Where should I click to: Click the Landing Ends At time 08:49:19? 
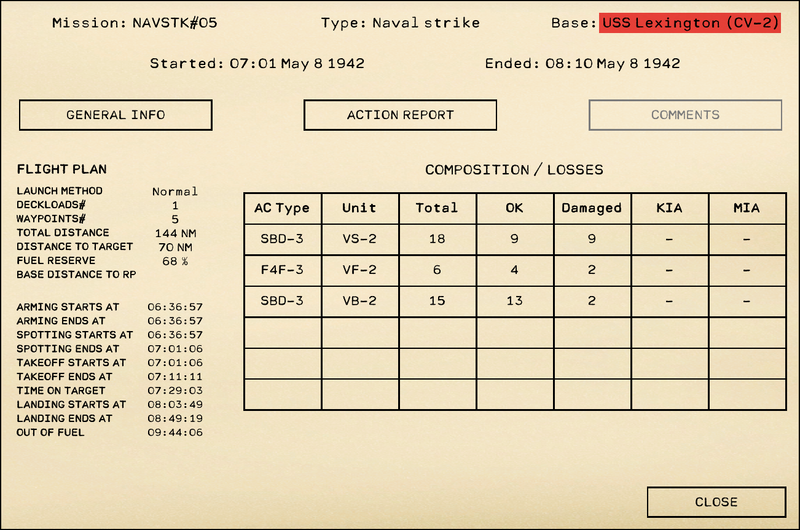[x=175, y=418]
